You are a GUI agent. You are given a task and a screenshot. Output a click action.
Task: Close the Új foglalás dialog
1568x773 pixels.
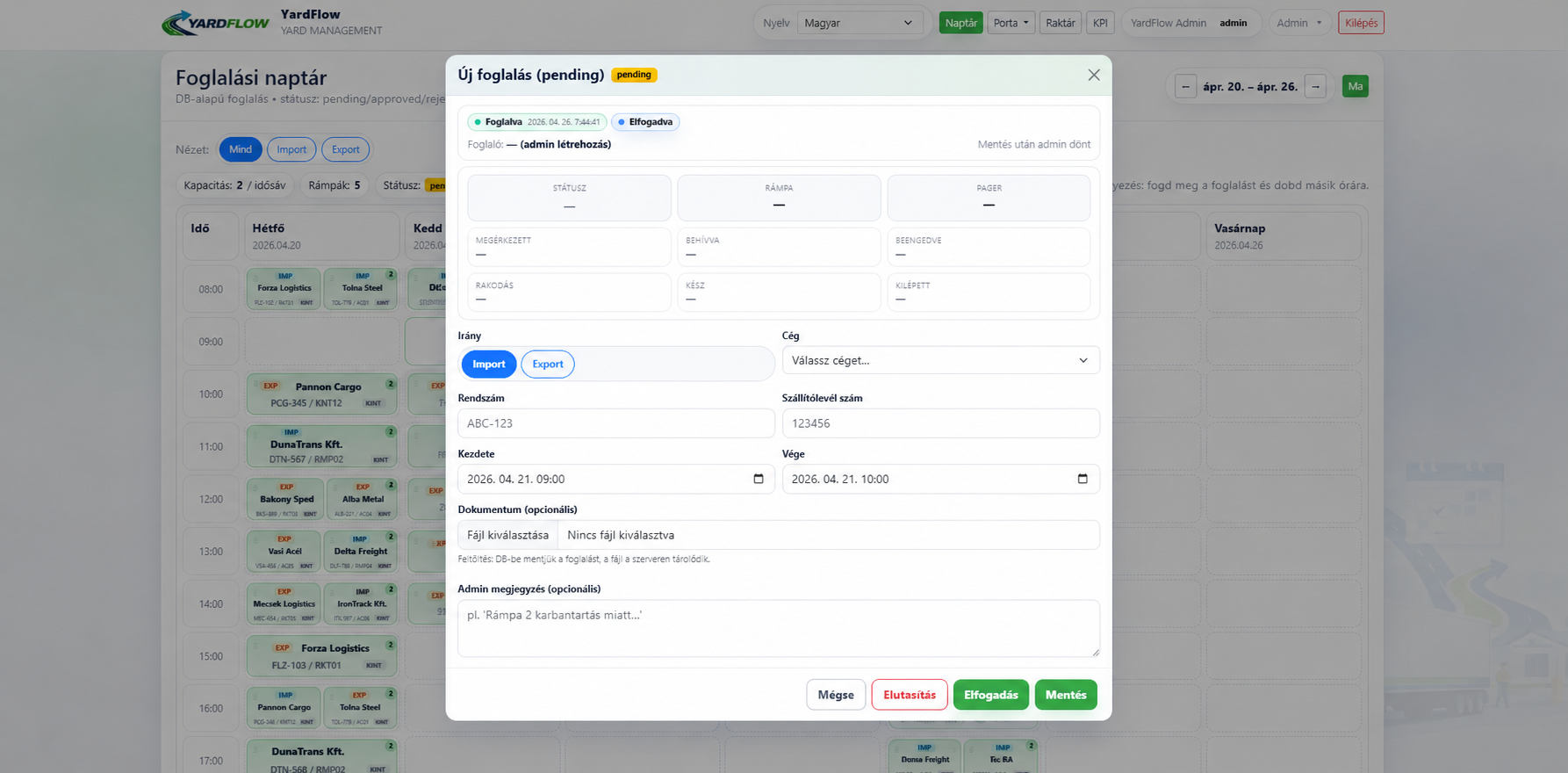click(1093, 76)
